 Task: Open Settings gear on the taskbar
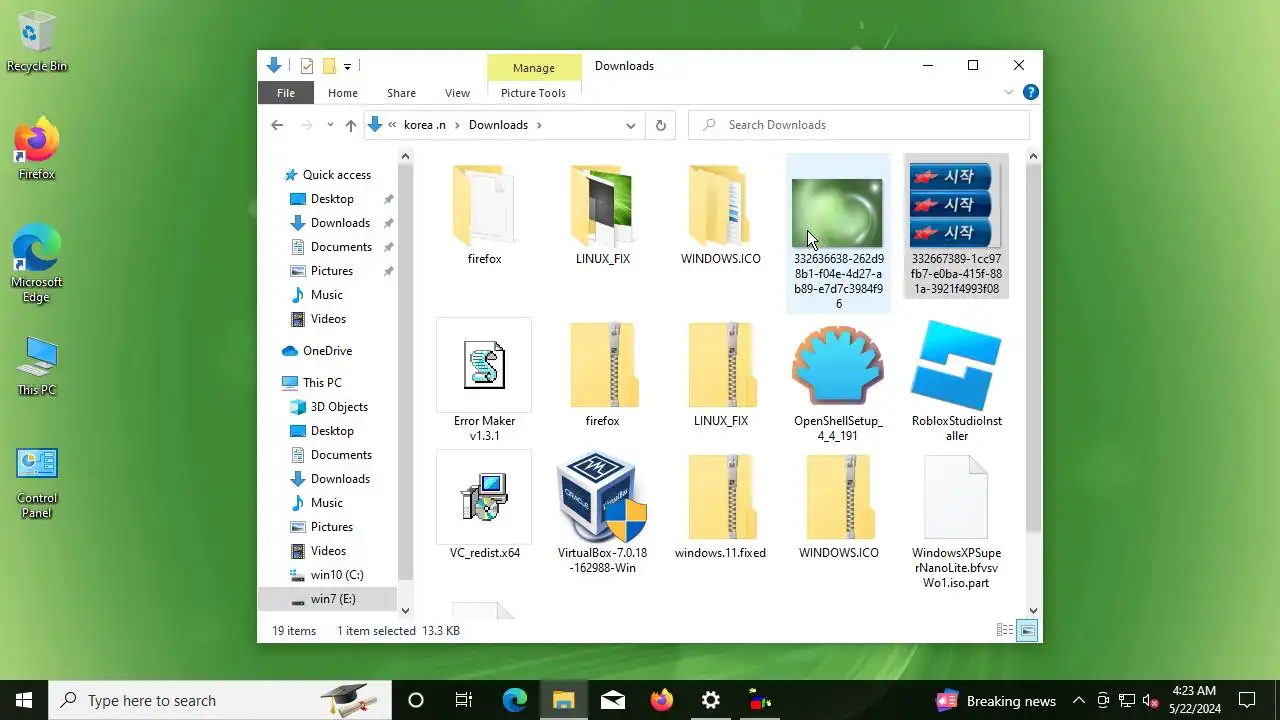[710, 700]
